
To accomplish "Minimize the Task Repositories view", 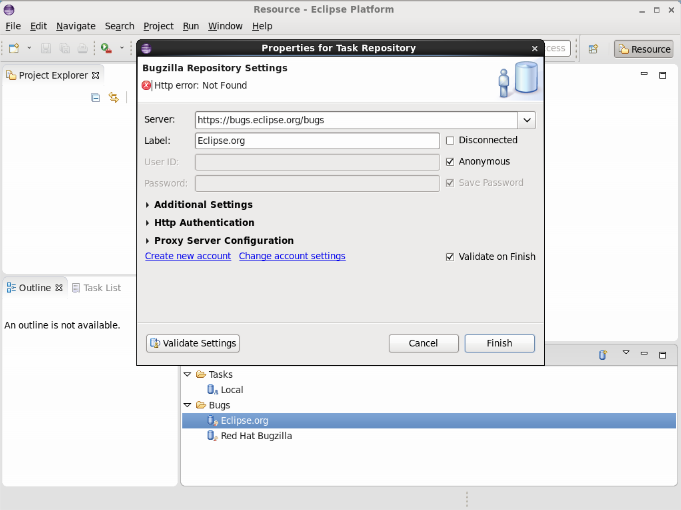I will [644, 354].
